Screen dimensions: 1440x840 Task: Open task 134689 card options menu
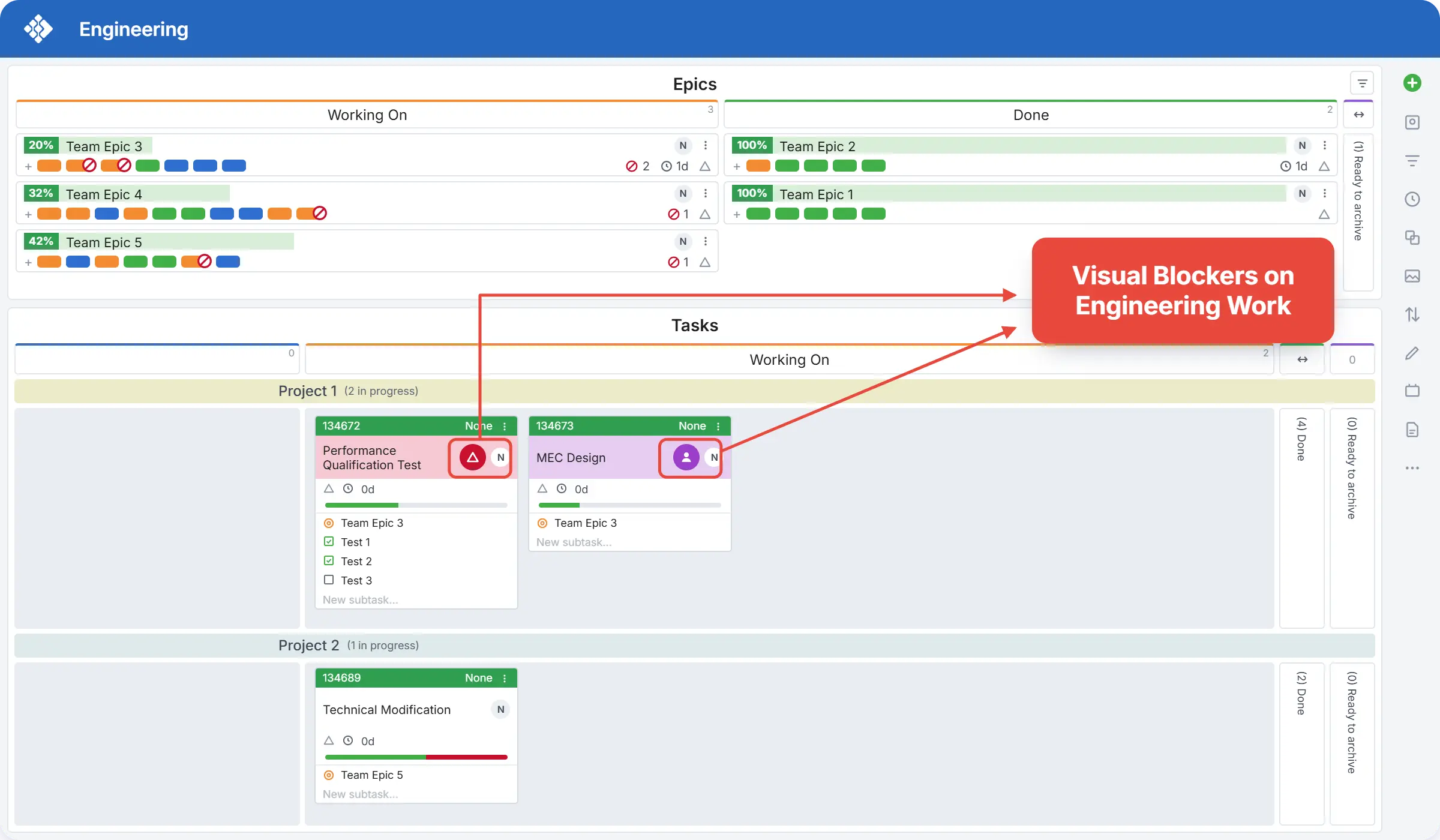tap(505, 678)
